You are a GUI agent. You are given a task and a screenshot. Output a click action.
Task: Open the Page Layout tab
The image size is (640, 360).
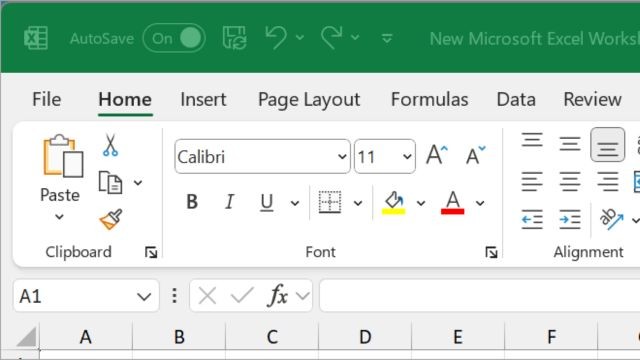(309, 100)
